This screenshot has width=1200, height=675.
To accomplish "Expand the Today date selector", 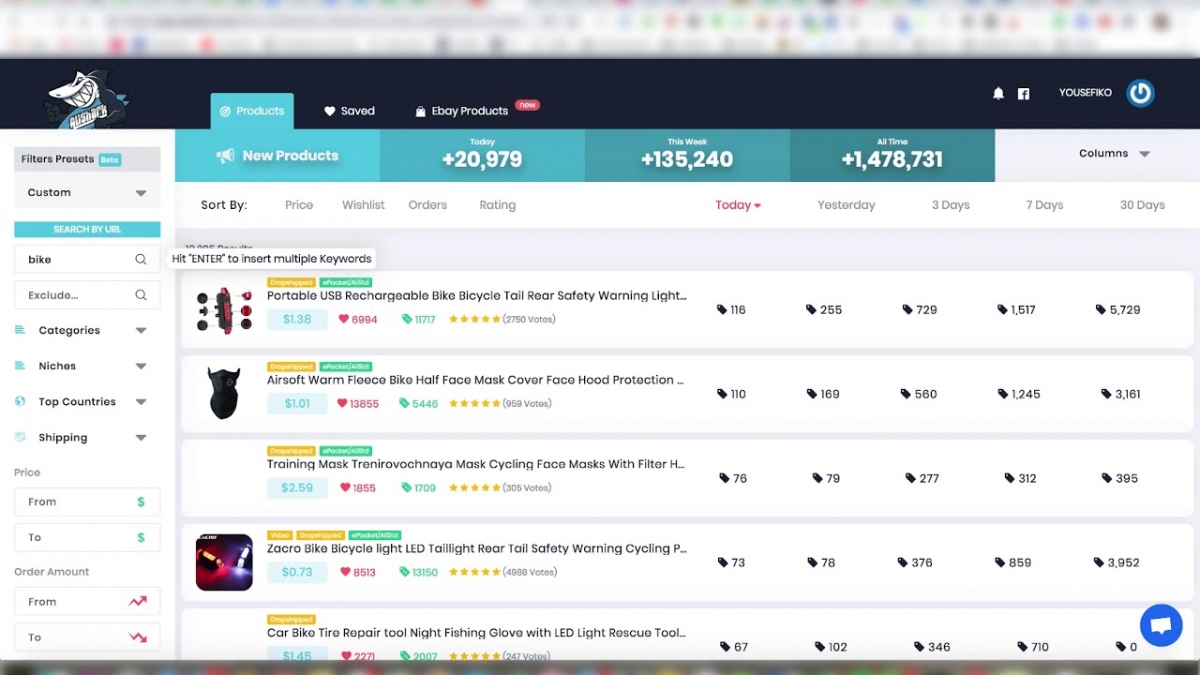I will pos(737,204).
